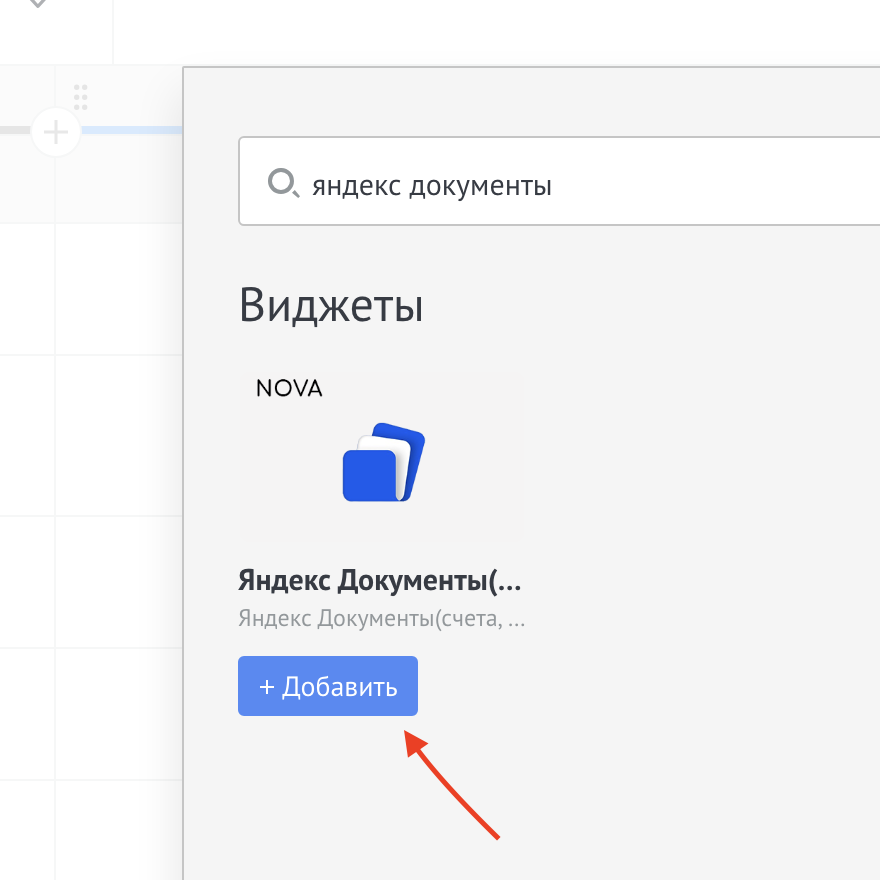This screenshot has height=880, width=880.
Task: Click the magnifier search icon
Action: (283, 183)
